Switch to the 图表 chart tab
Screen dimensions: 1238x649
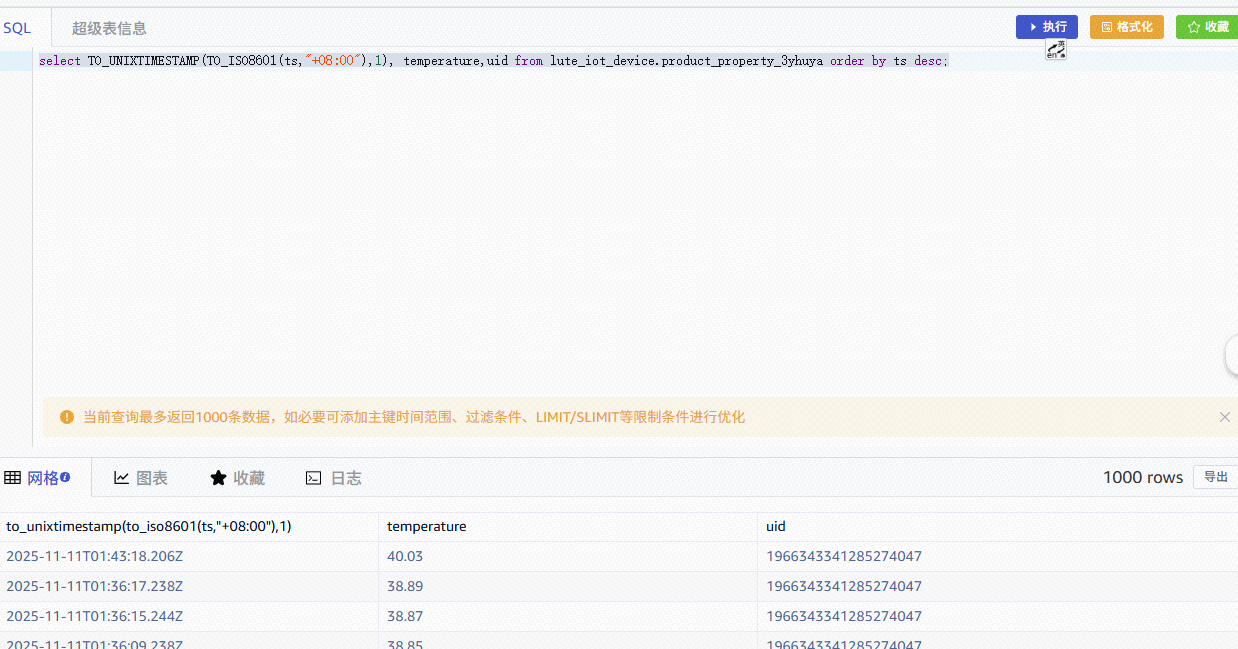[141, 478]
